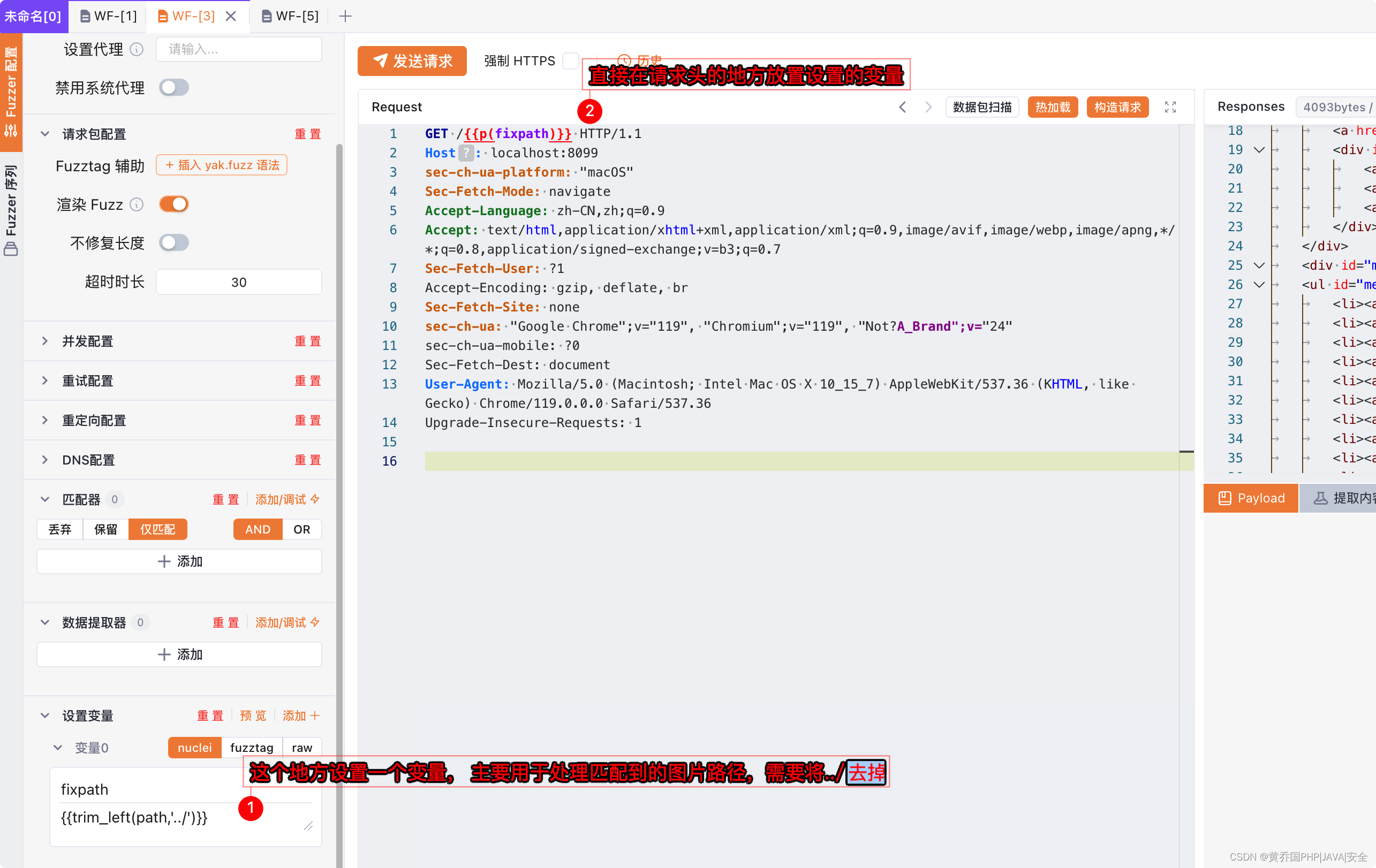Click the 热加载 button
The height and width of the screenshot is (868, 1376).
pyautogui.click(x=1053, y=107)
